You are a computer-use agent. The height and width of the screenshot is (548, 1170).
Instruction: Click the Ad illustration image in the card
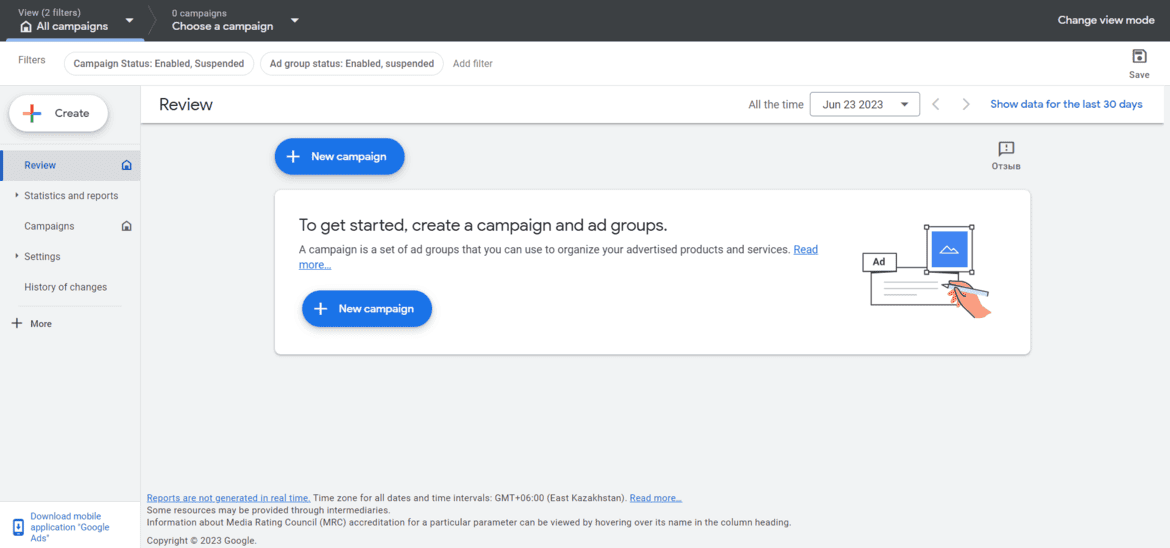coord(926,272)
